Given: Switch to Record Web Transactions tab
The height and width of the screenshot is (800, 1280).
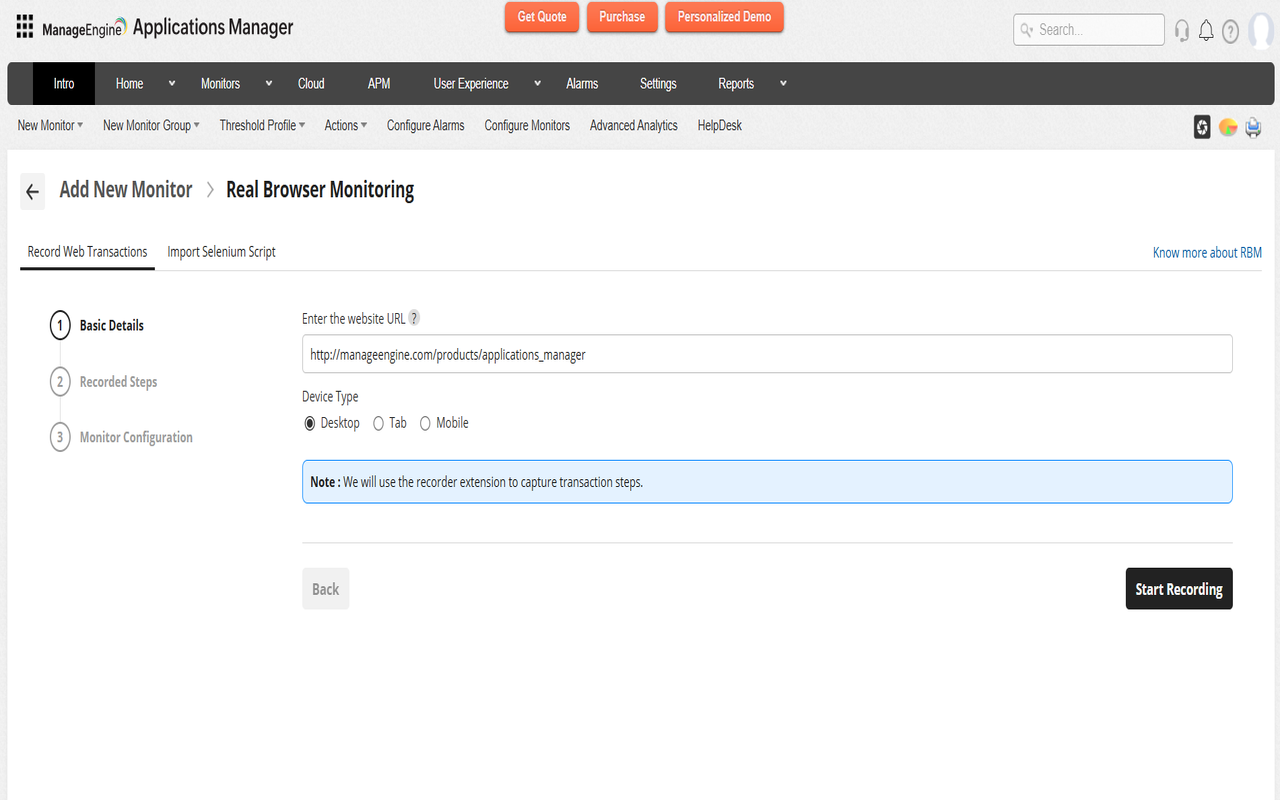Looking at the screenshot, I should tap(87, 252).
